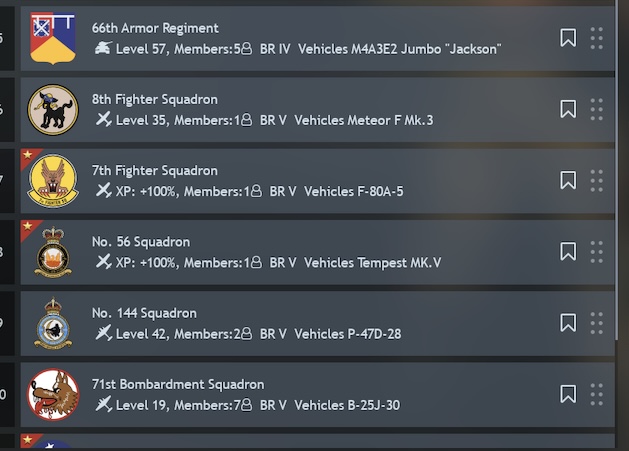Click bookmark icon for 71st Bombardment Squadron
The image size is (629, 451).
tap(568, 394)
